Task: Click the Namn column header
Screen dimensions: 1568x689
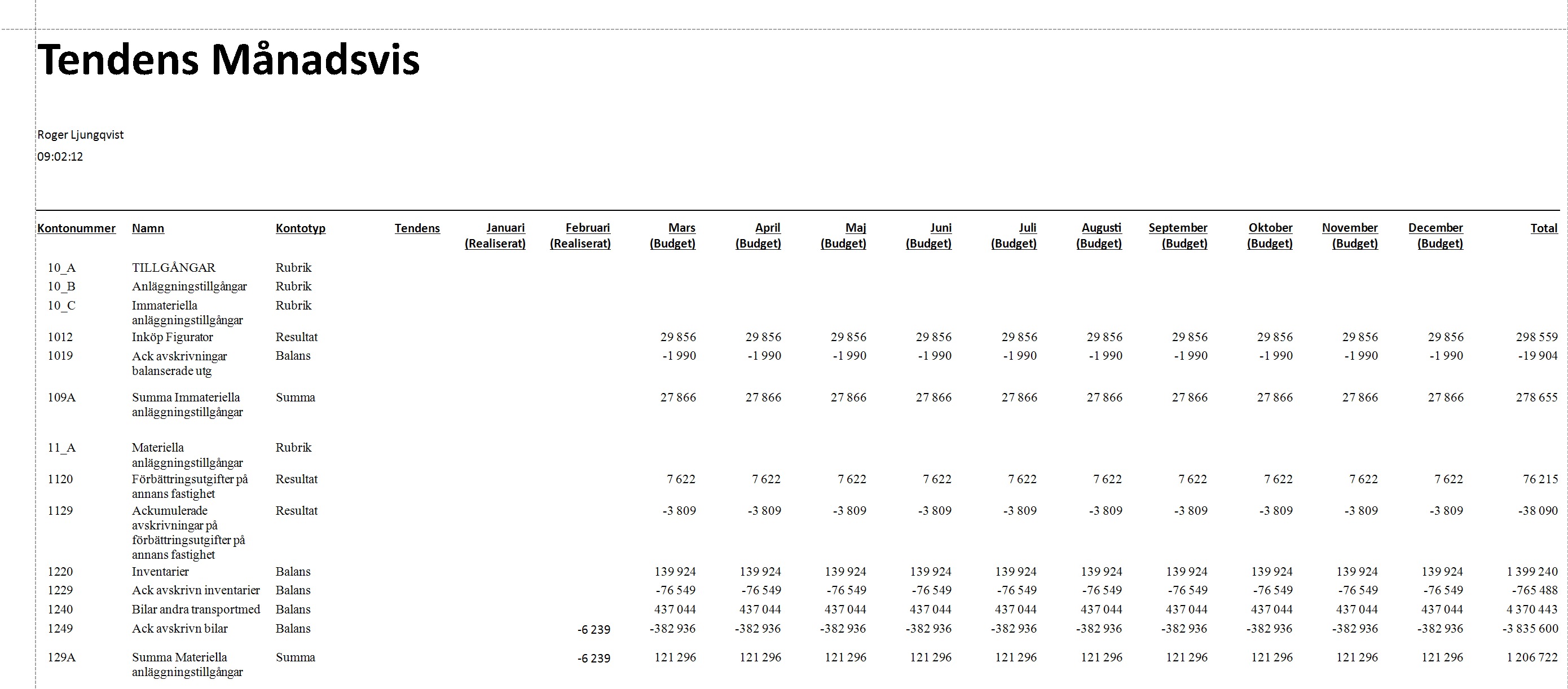Action: [x=148, y=228]
